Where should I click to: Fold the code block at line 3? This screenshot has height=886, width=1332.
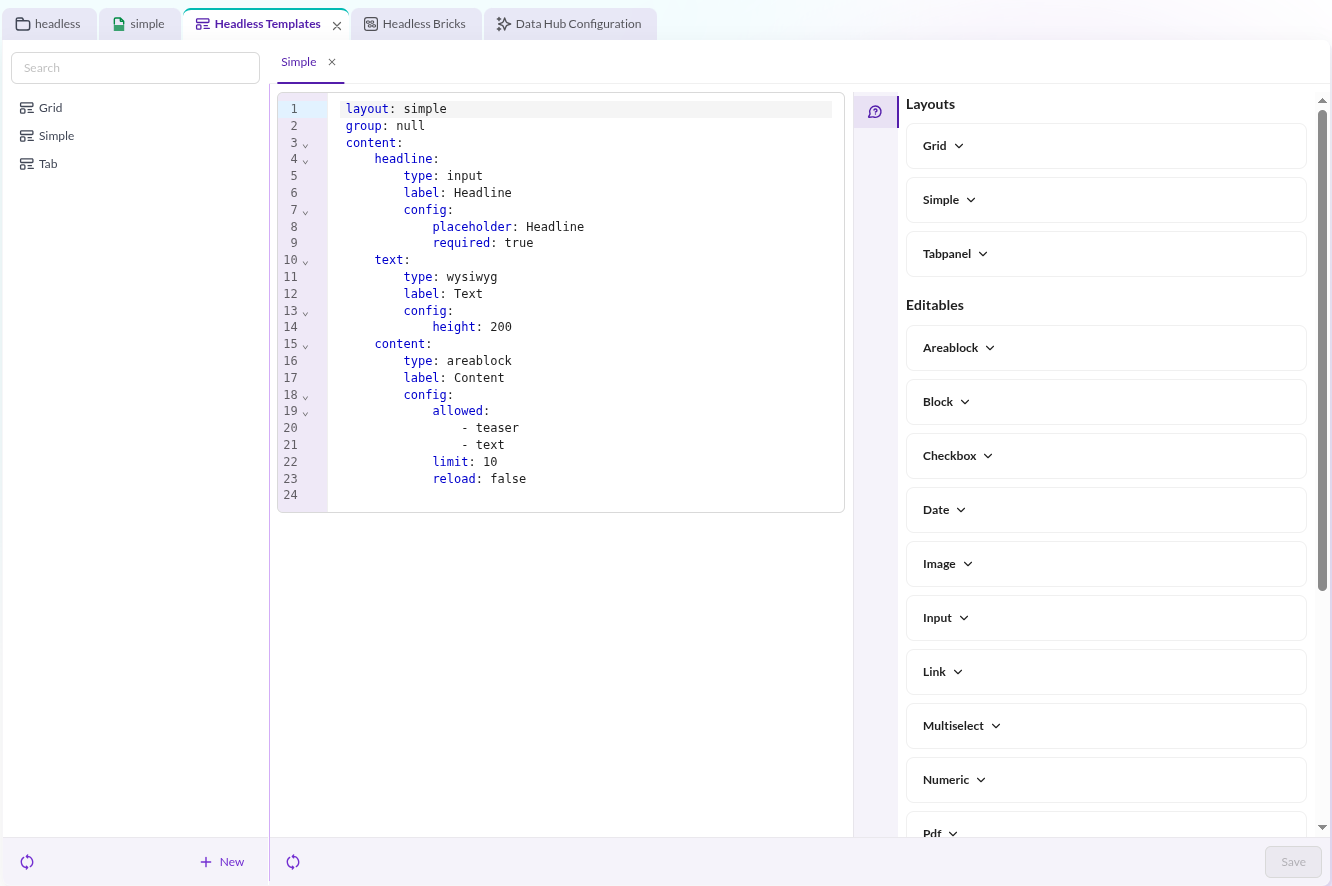click(x=306, y=144)
